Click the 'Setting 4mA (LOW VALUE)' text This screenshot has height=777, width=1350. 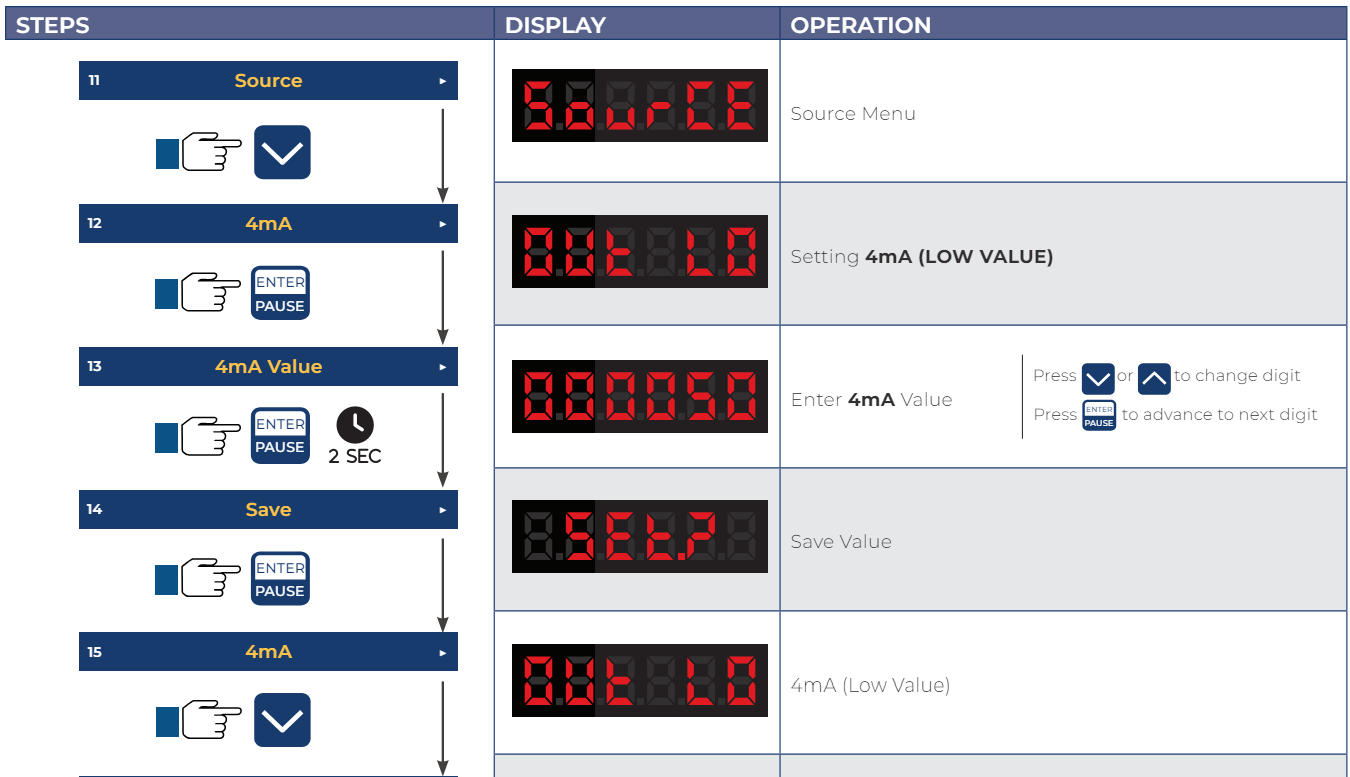(x=922, y=257)
